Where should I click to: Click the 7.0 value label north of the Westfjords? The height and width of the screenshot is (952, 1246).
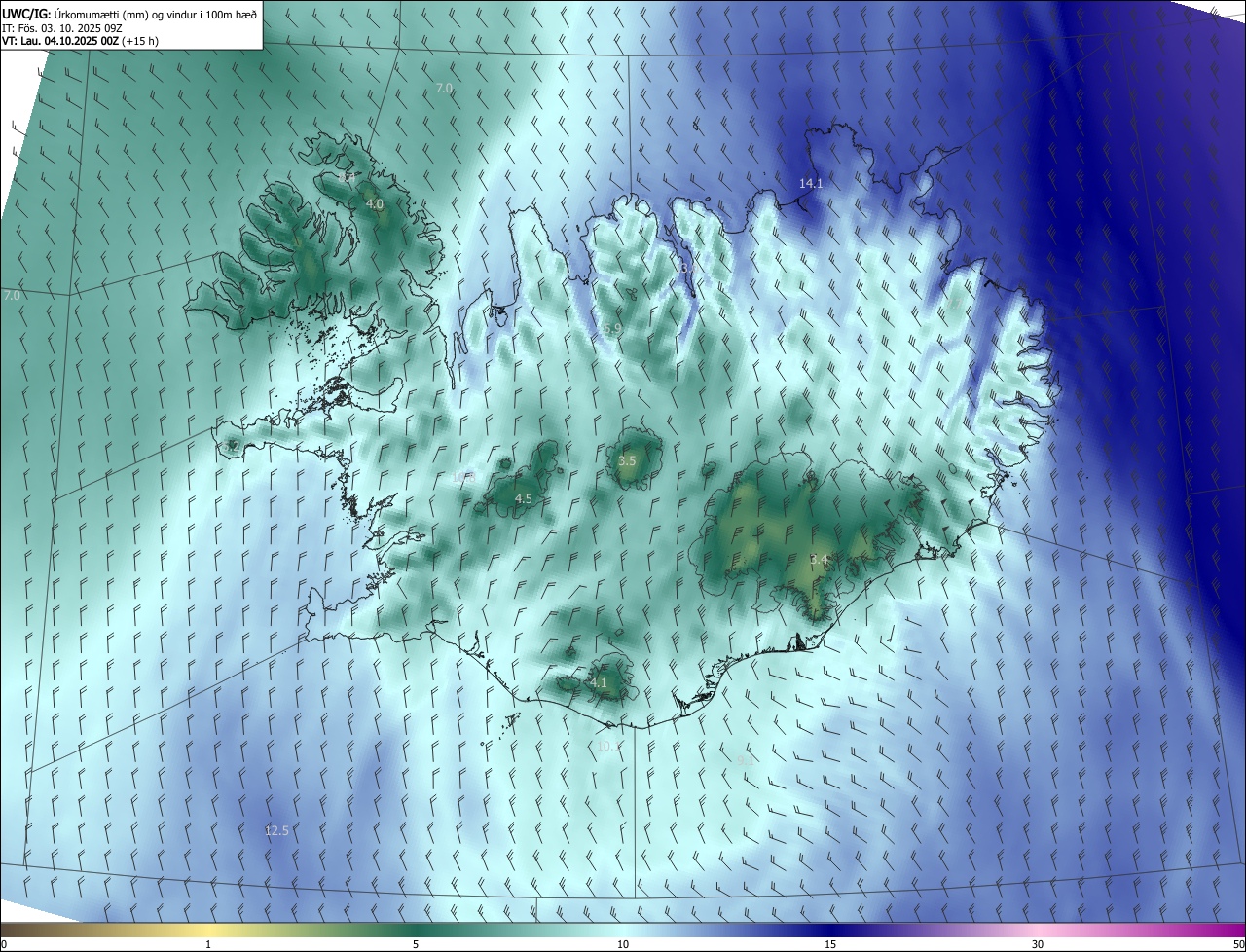click(x=443, y=88)
